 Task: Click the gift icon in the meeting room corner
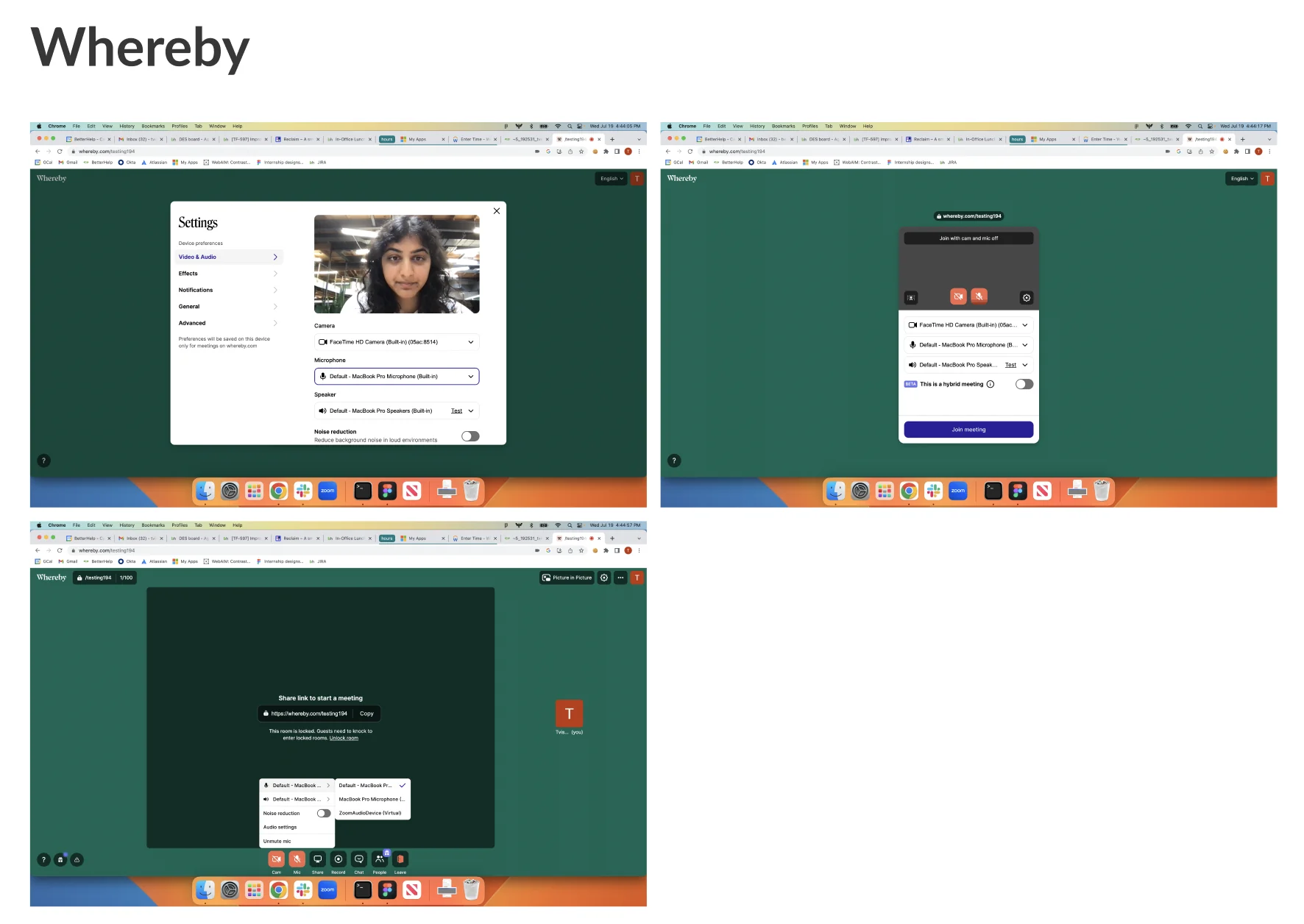[60, 859]
